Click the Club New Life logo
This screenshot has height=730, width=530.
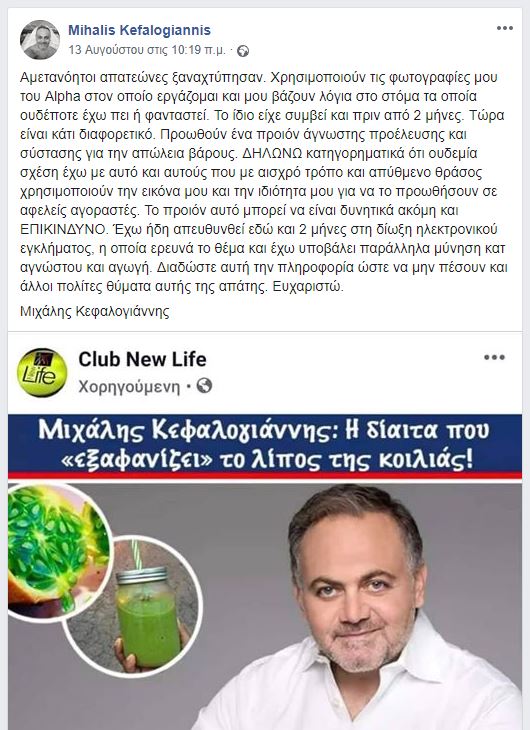pyautogui.click(x=42, y=372)
